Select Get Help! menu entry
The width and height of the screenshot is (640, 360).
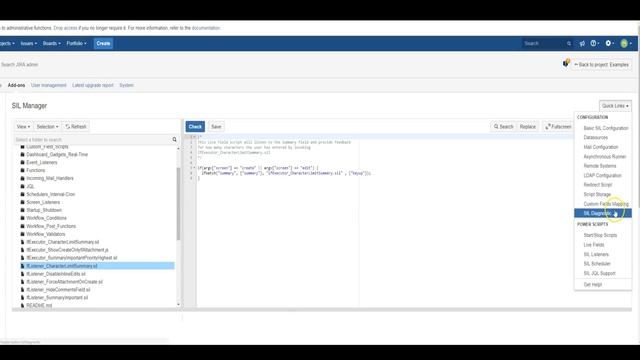603,285
